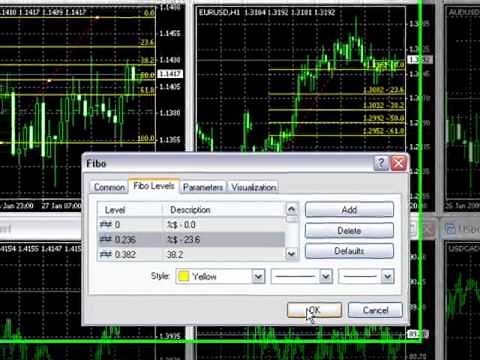Click the Delete level button

tap(349, 230)
